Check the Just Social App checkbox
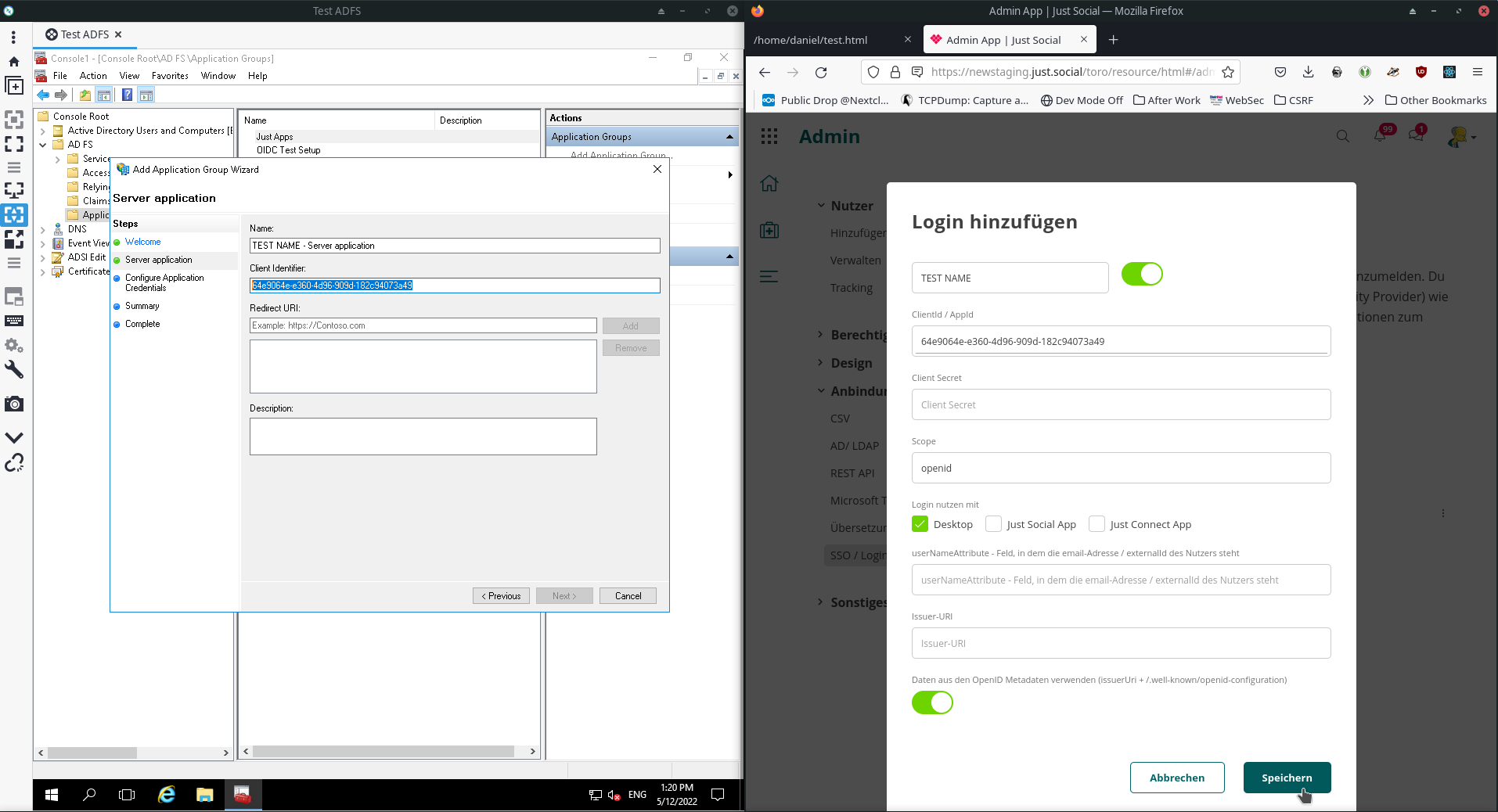The image size is (1498, 812). [x=993, y=524]
